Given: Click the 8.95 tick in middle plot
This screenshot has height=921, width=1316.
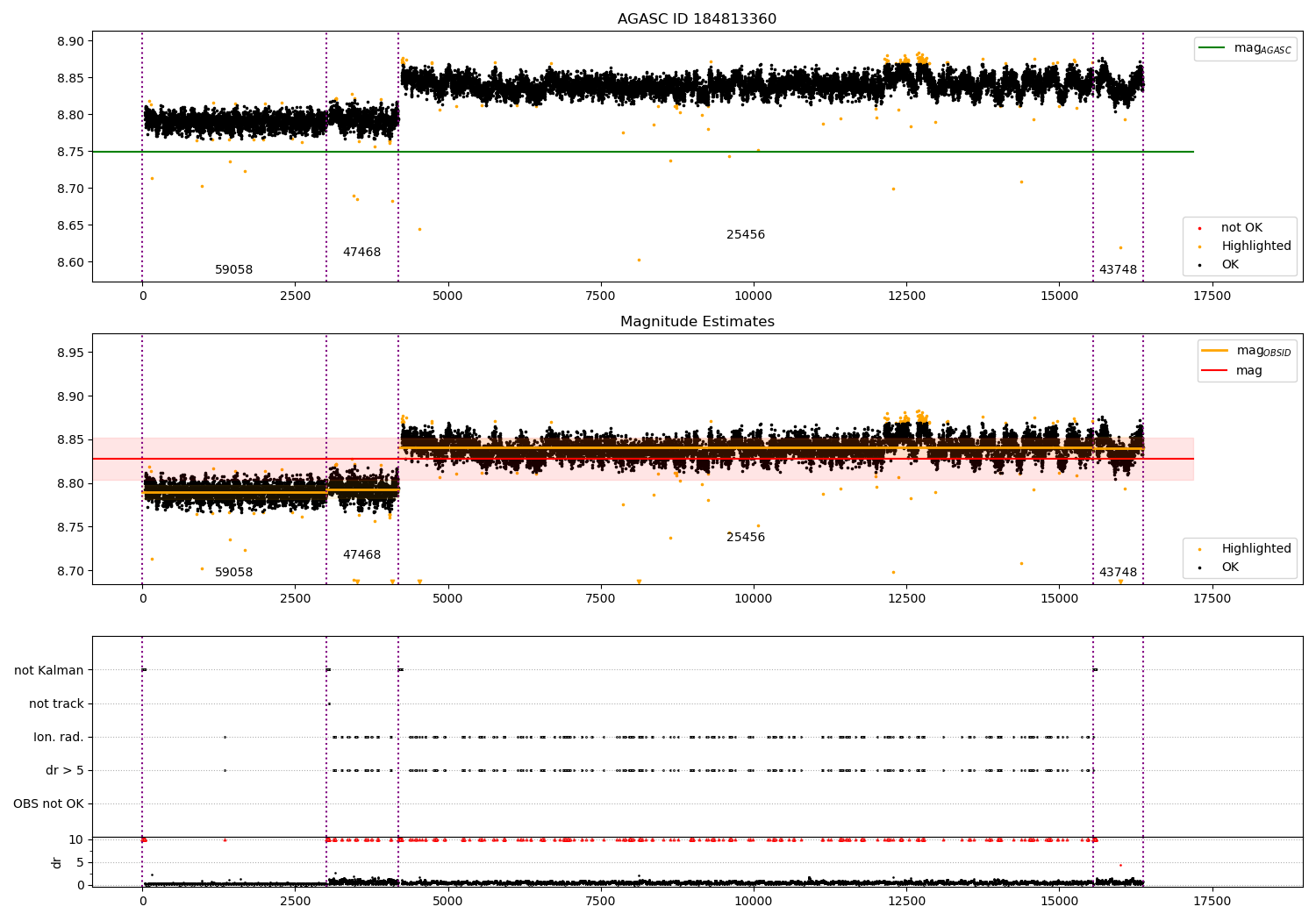Looking at the screenshot, I should (x=70, y=353).
